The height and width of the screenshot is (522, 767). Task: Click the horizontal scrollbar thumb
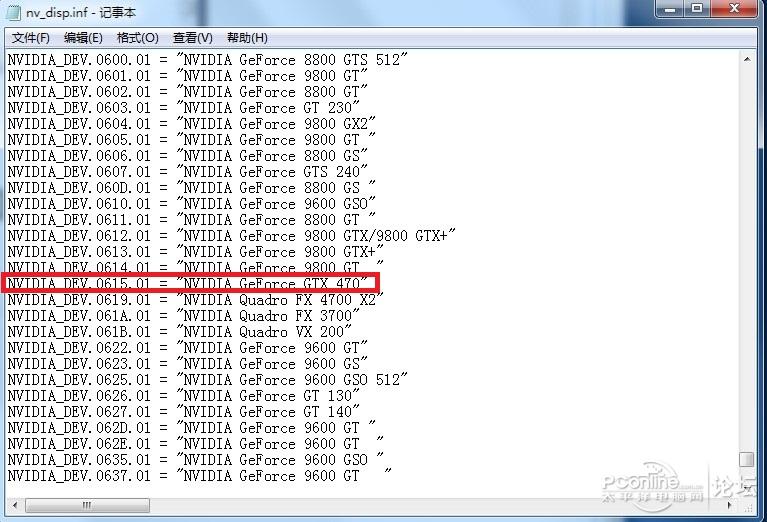point(87,505)
